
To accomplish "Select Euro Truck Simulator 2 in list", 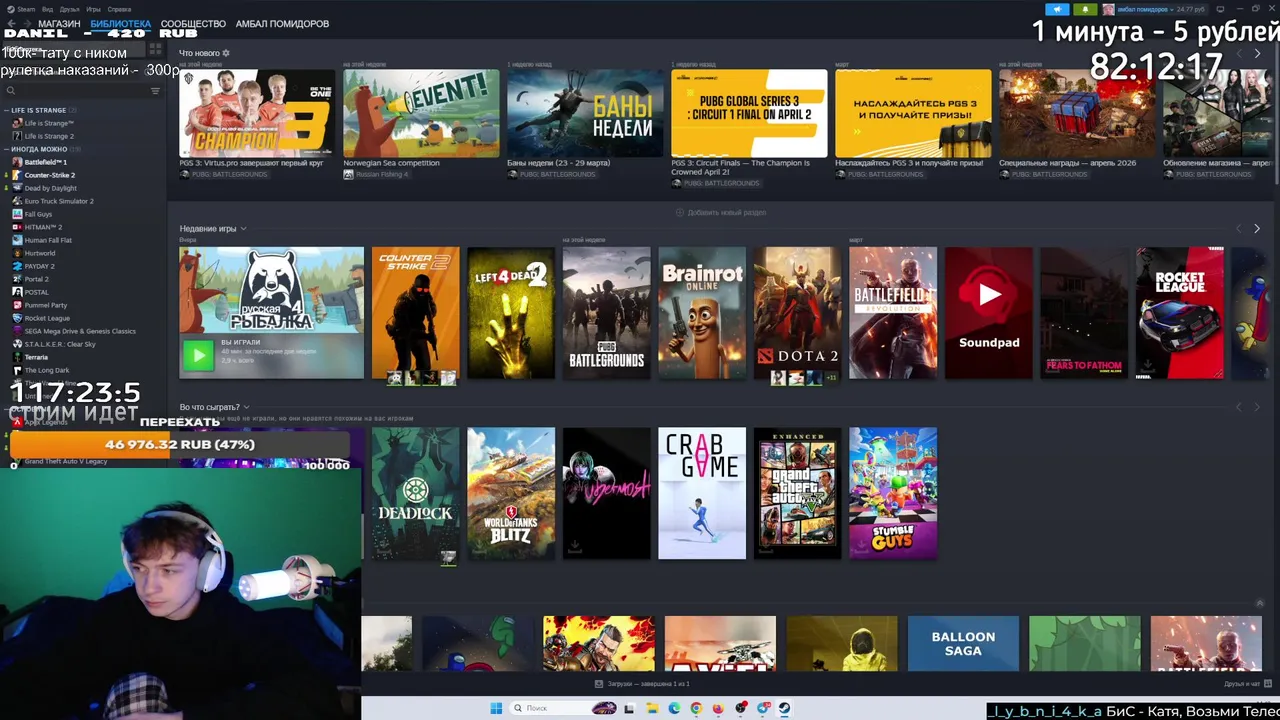I will pyautogui.click(x=59, y=201).
